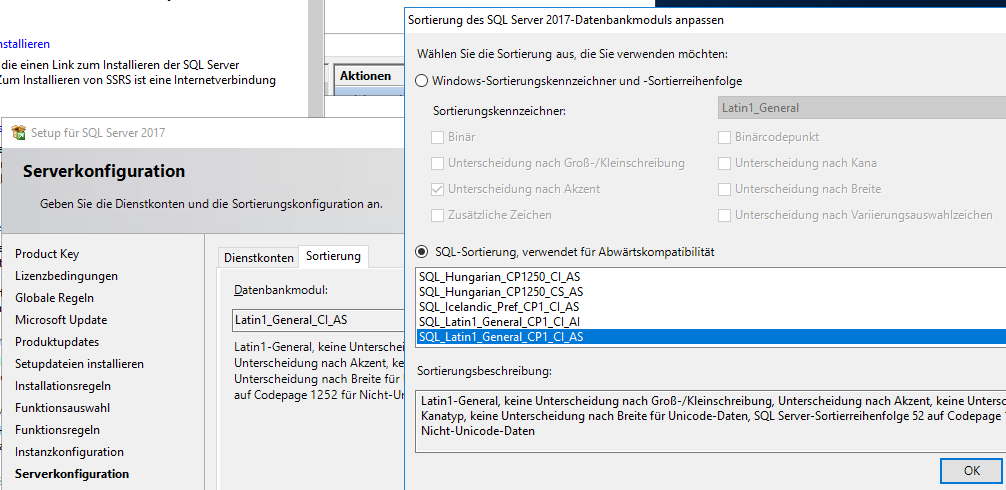Viewport: 1006px width, 490px height.
Task: Click the Datenbankmodul Latin1_General_CI_AS field
Action: pyautogui.click(x=318, y=320)
